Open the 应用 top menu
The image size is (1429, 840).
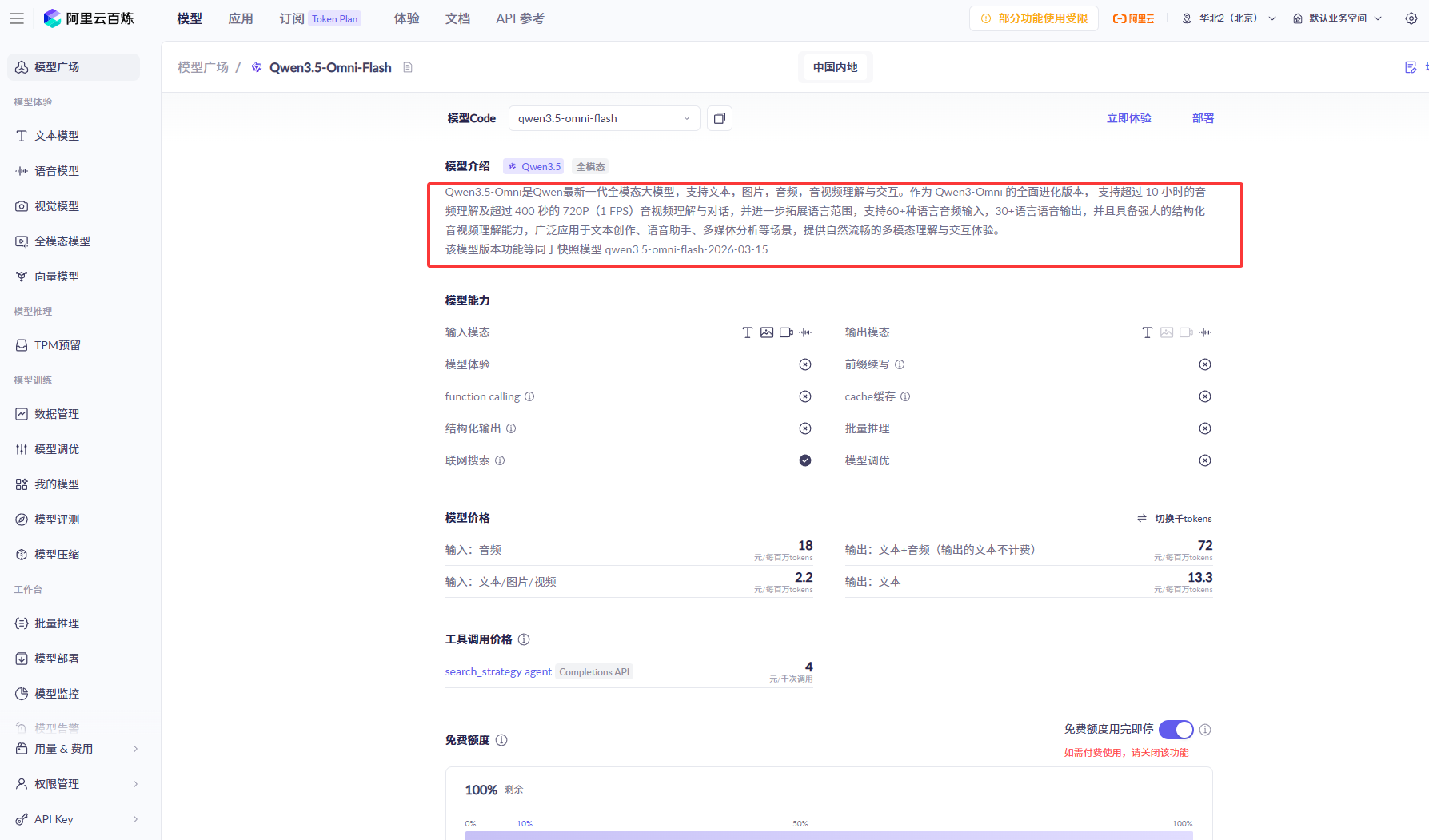point(241,18)
